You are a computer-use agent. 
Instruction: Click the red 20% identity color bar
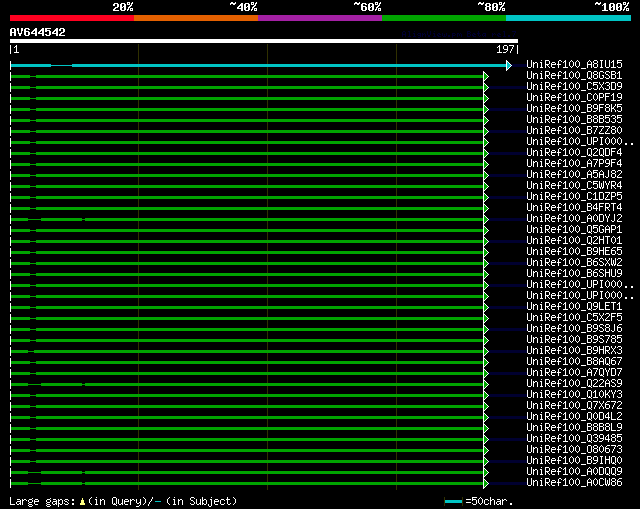(72, 18)
